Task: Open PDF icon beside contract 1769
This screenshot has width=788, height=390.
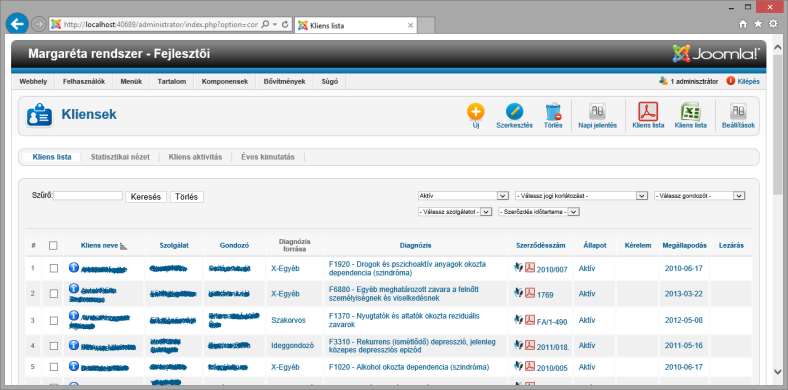Action: point(530,293)
